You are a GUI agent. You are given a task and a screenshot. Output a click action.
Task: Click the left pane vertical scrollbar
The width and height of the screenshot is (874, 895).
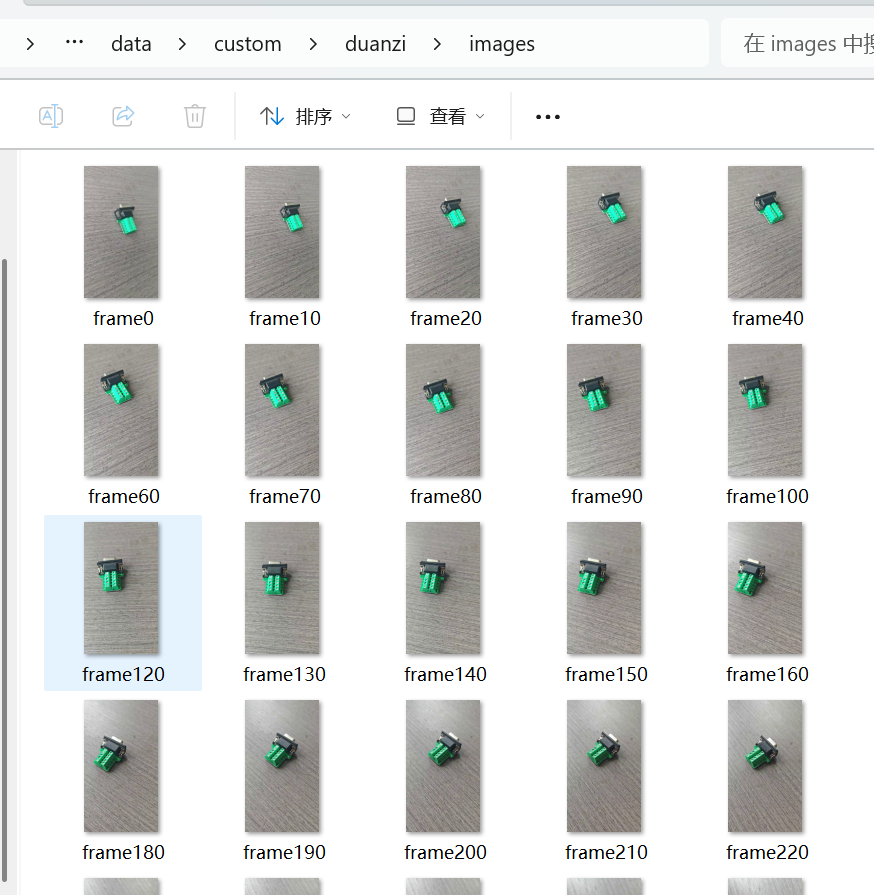pos(5,570)
